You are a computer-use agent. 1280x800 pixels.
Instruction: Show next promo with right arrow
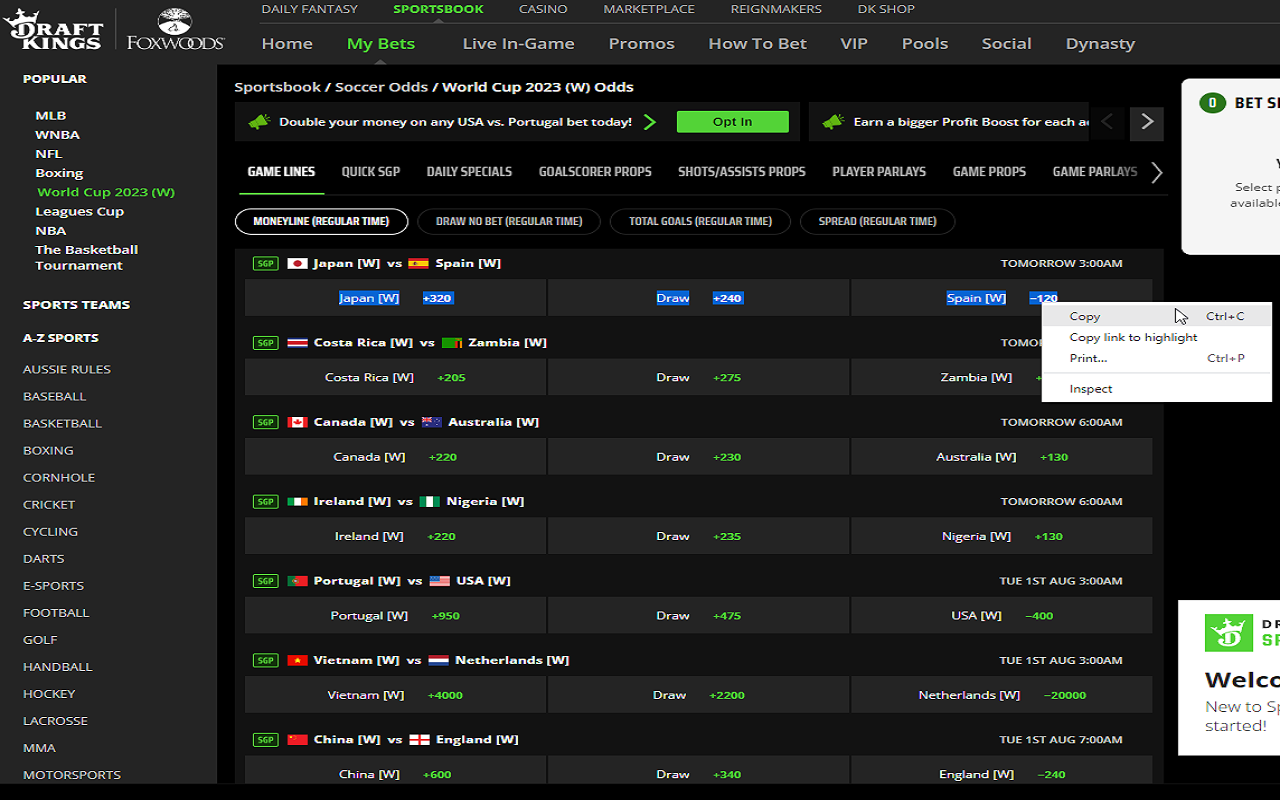point(1147,122)
